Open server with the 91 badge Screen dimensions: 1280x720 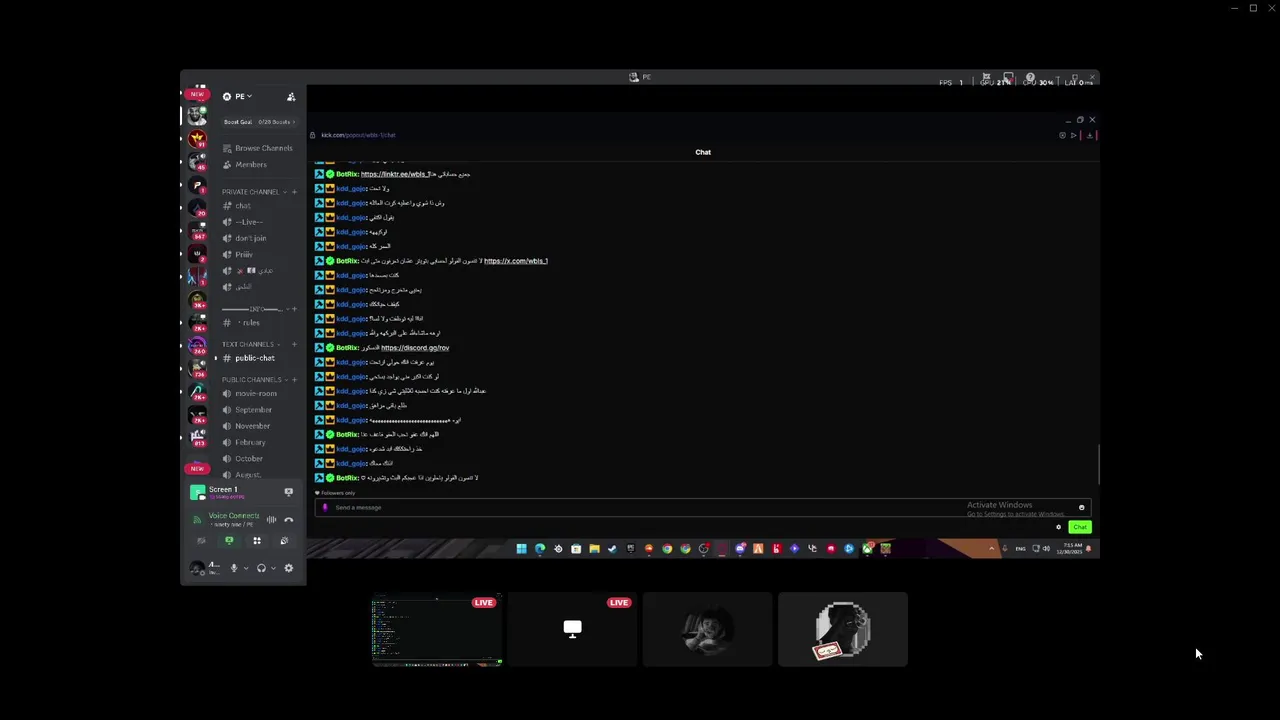(198, 139)
